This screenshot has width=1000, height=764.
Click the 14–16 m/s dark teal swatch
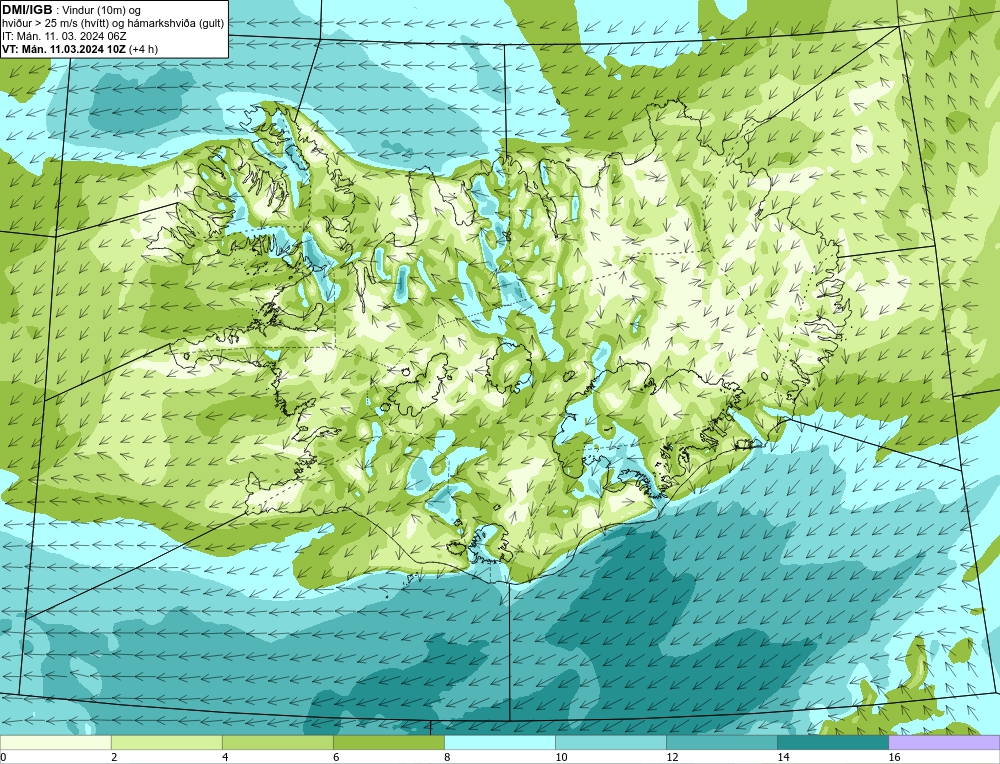point(832,742)
